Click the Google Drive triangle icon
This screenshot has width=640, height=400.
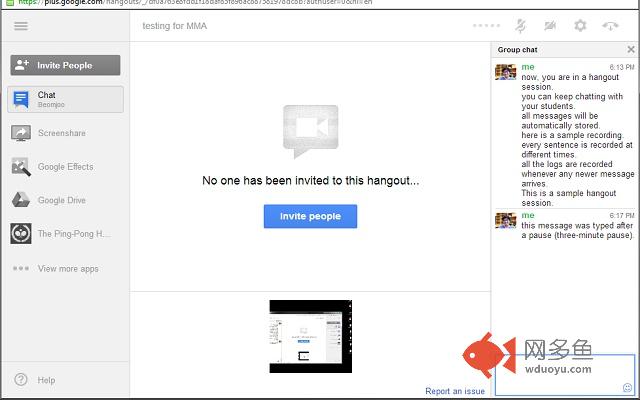(x=21, y=200)
